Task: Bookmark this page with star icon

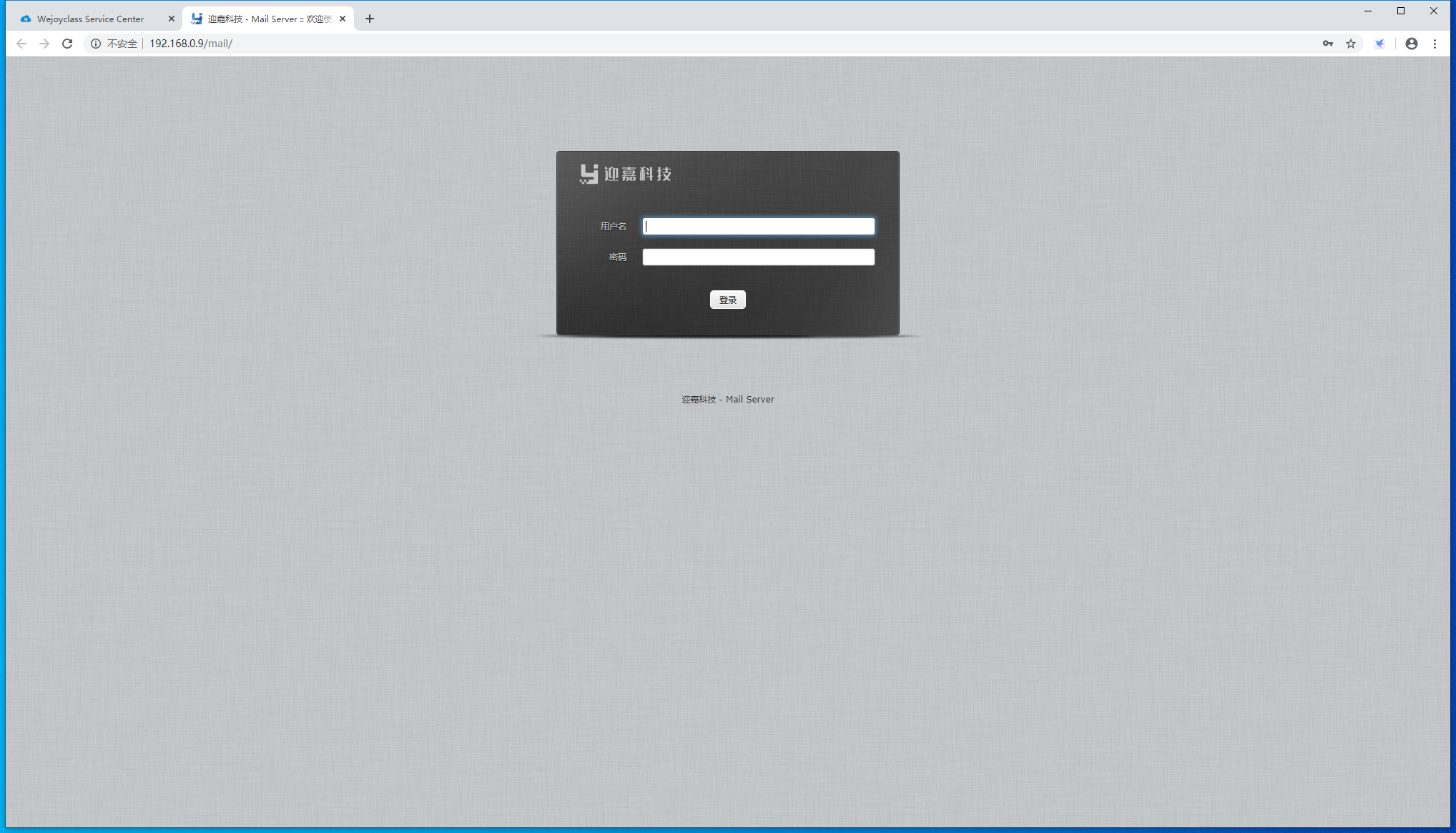Action: [x=1351, y=44]
